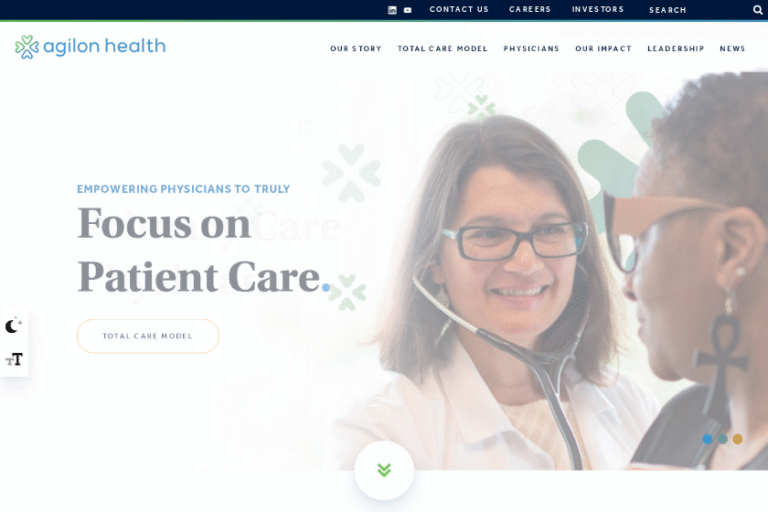Viewport: 768px width, 512px height.
Task: Open the Physicians menu item
Action: point(531,49)
